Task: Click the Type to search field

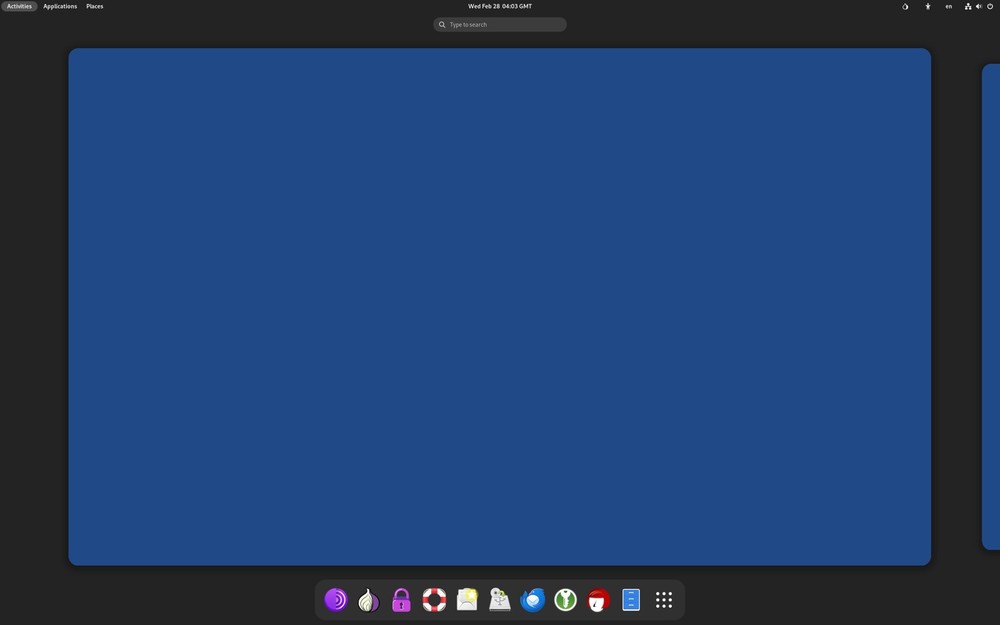Action: click(500, 24)
